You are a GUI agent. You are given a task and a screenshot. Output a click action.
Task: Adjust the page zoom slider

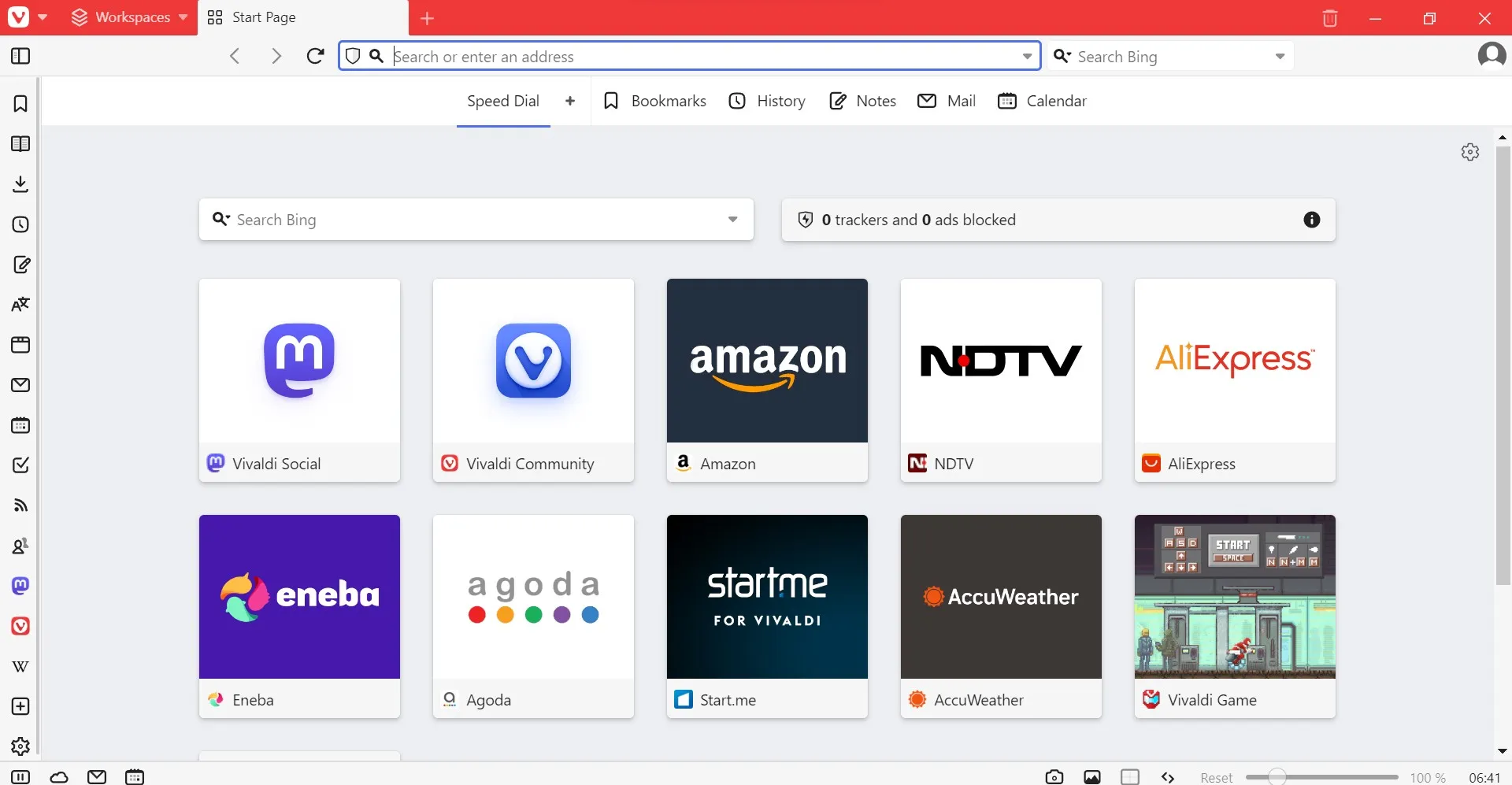point(1321,777)
